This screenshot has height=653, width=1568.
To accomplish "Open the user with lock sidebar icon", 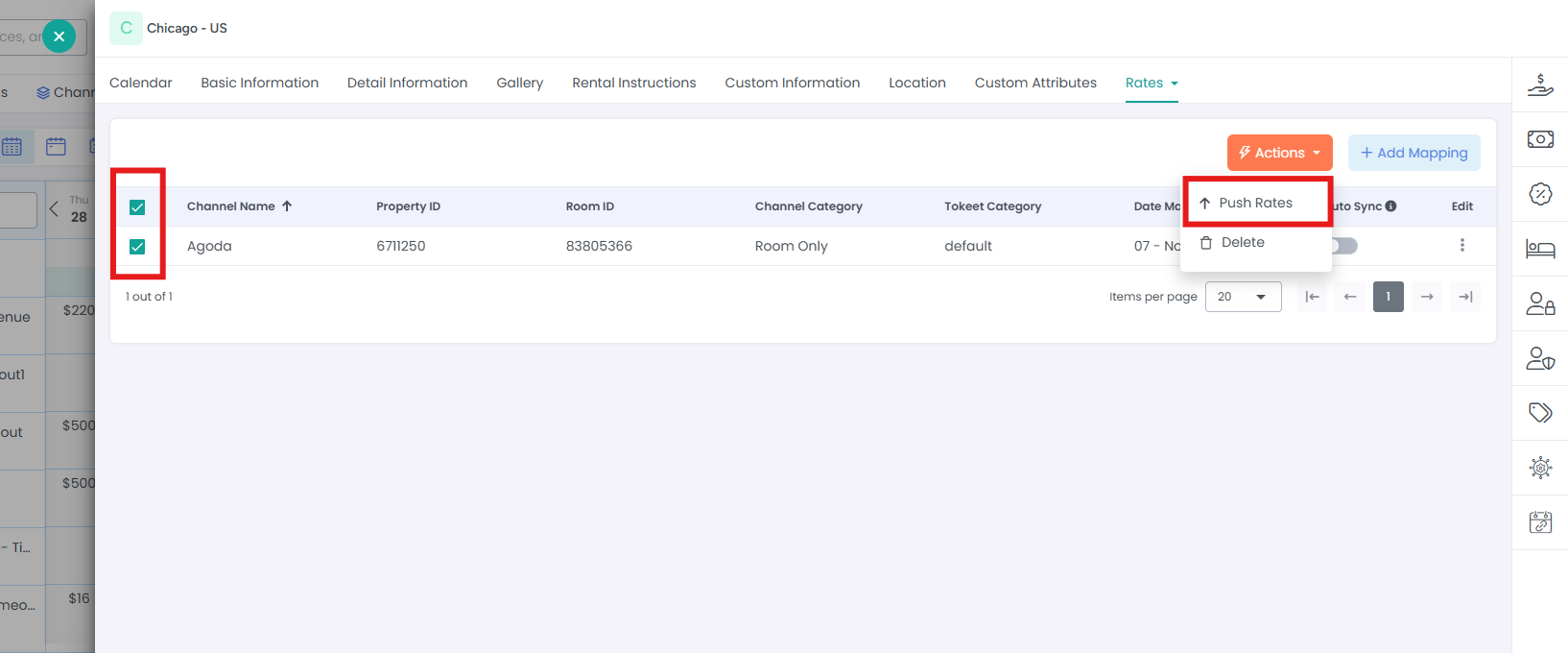I will point(1540,303).
